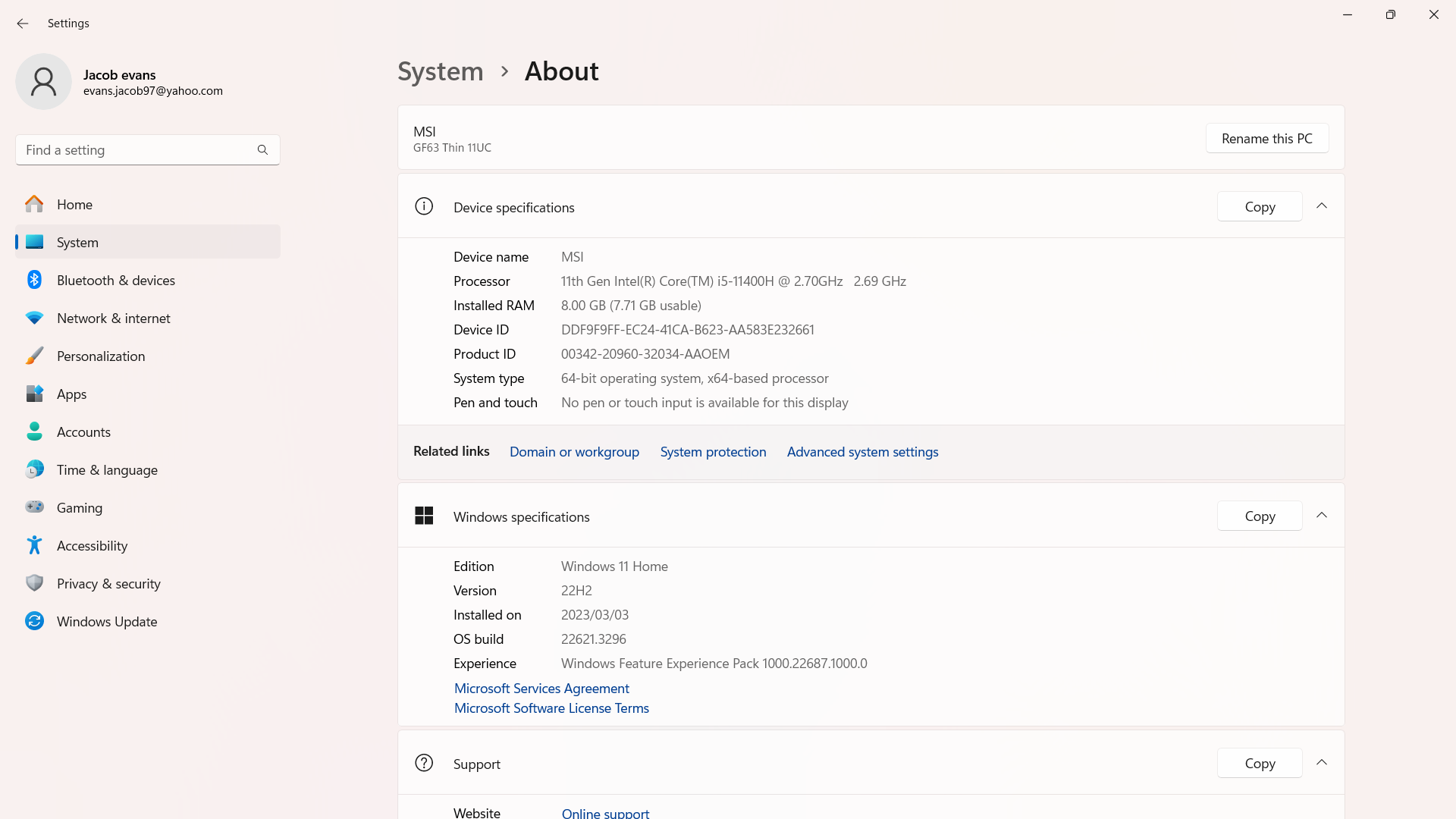Open Privacy shield icon in sidebar
Image resolution: width=1456 pixels, height=819 pixels.
coord(34,583)
